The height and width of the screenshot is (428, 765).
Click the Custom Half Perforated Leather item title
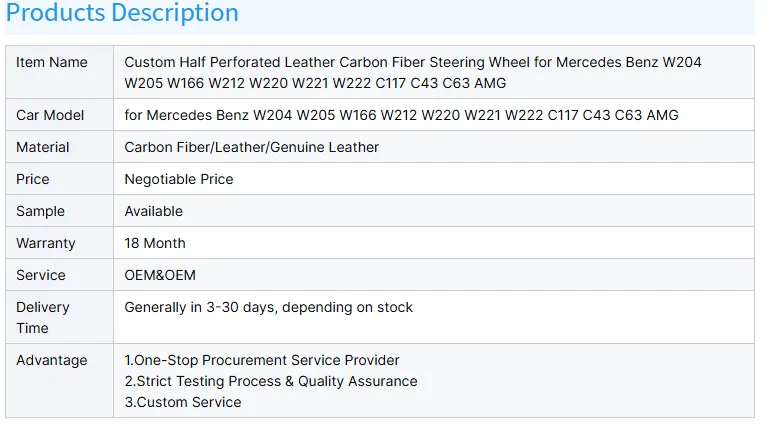point(412,72)
